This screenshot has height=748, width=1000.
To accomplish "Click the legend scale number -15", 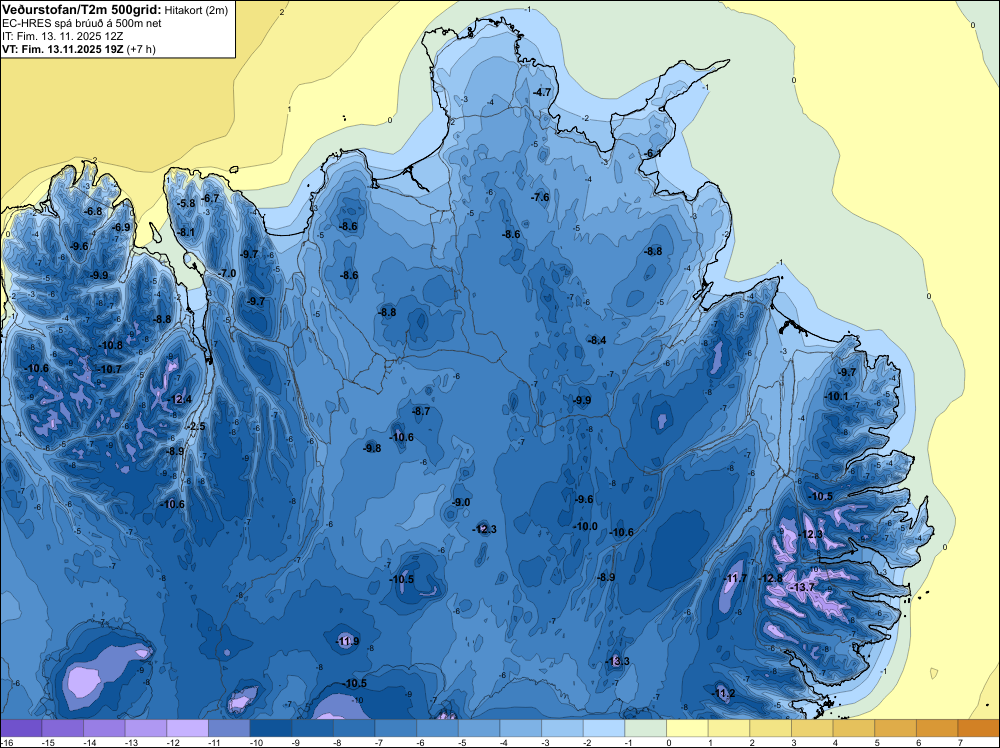I will [x=47, y=742].
